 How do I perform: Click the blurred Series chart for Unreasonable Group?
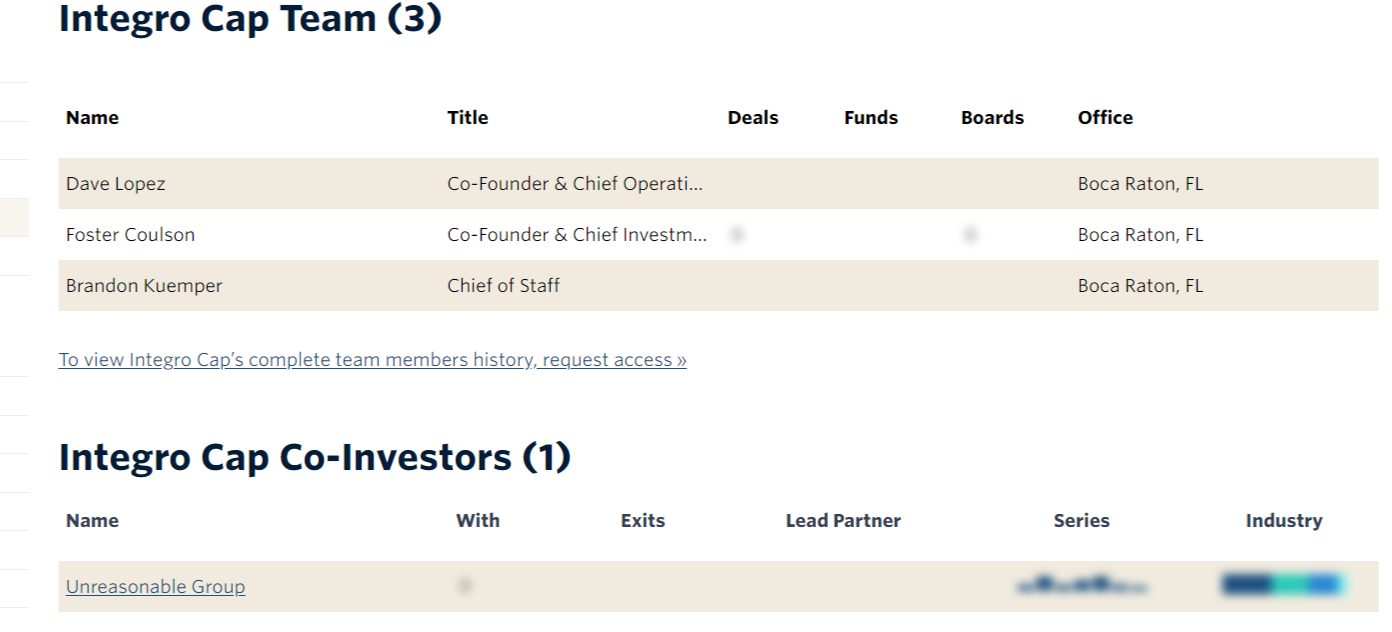[1081, 585]
